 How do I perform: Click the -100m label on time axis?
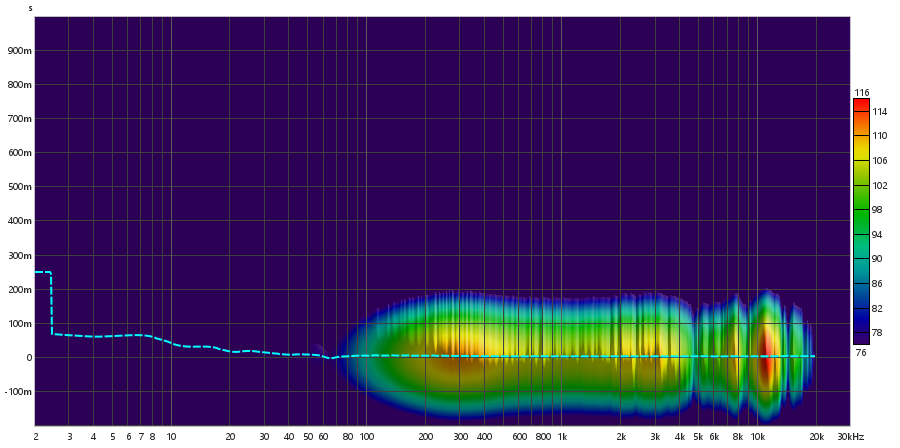pos(19,391)
